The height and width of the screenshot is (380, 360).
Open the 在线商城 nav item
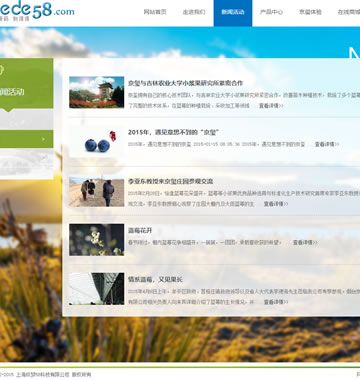[349, 12]
